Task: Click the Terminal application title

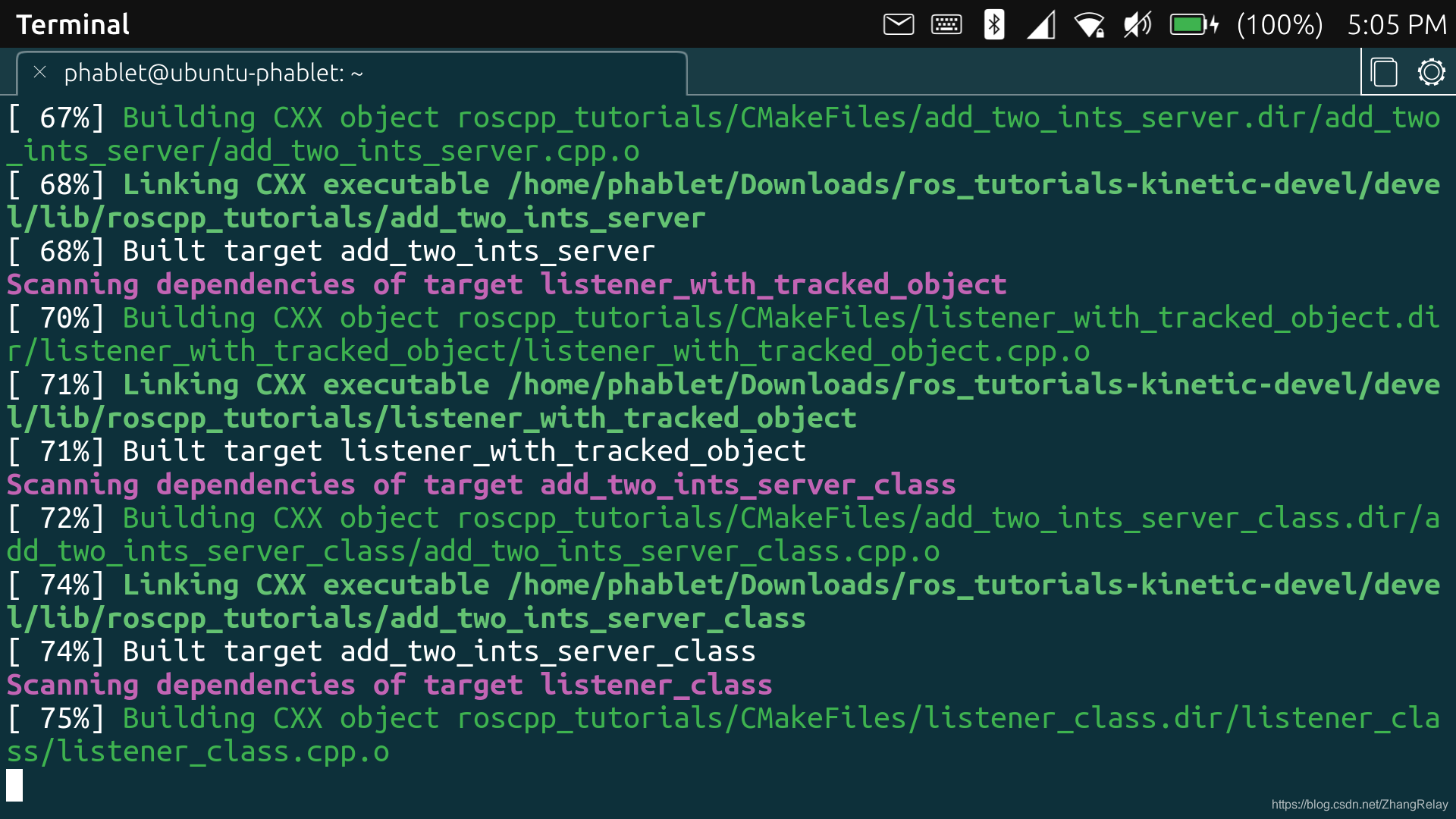Action: tap(73, 24)
